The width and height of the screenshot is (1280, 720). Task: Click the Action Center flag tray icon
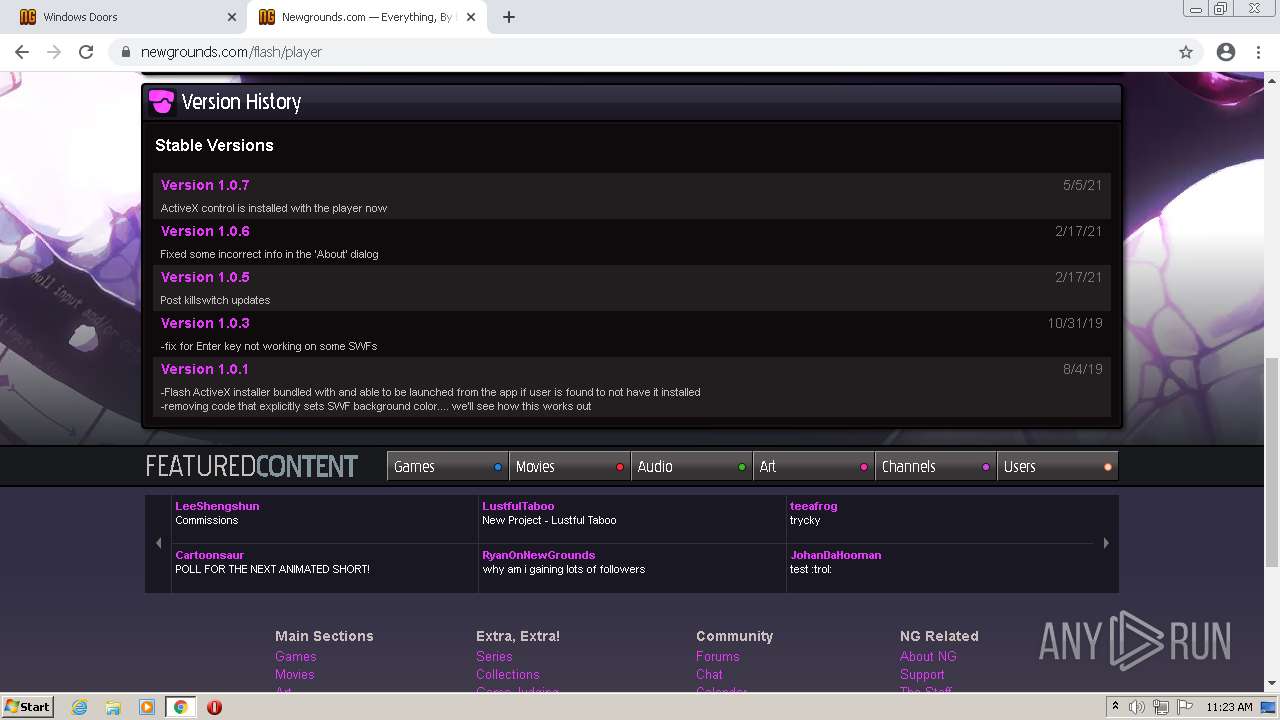(x=1185, y=707)
